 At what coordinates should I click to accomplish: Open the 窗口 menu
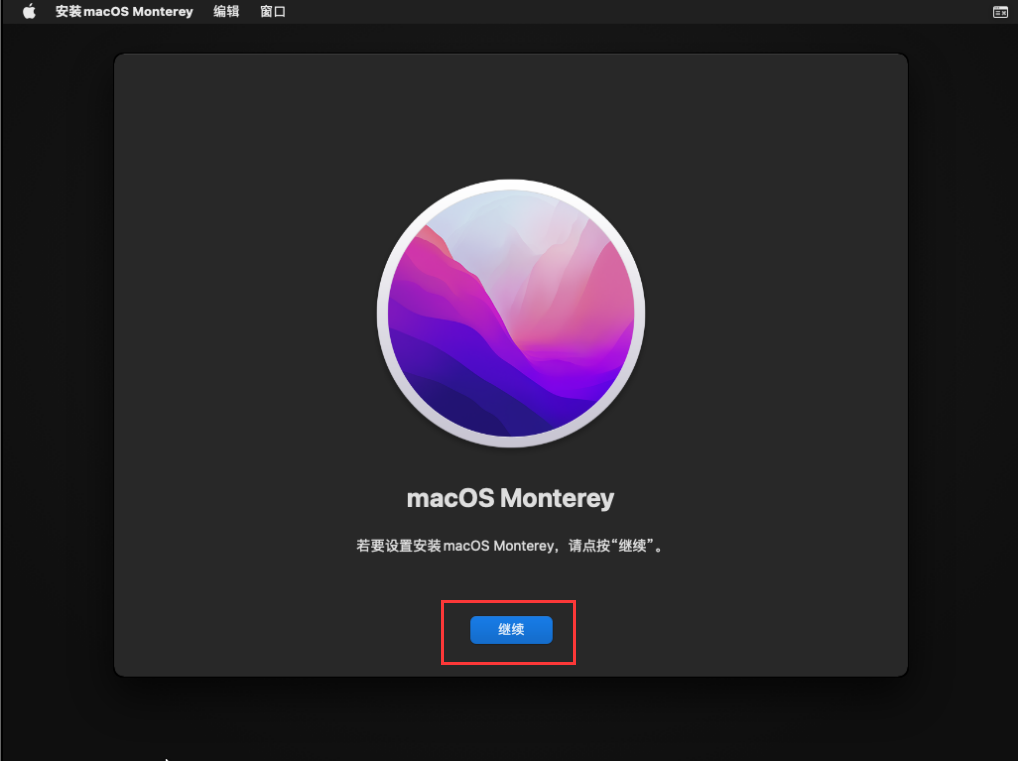pyautogui.click(x=272, y=11)
